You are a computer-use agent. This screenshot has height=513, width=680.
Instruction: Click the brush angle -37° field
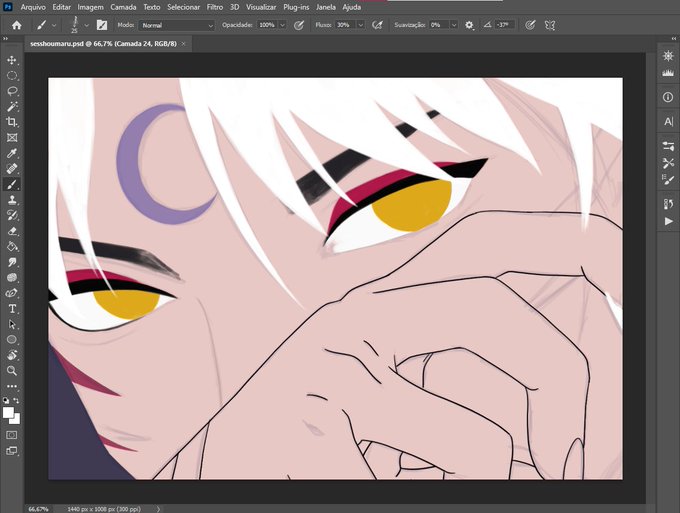point(503,25)
